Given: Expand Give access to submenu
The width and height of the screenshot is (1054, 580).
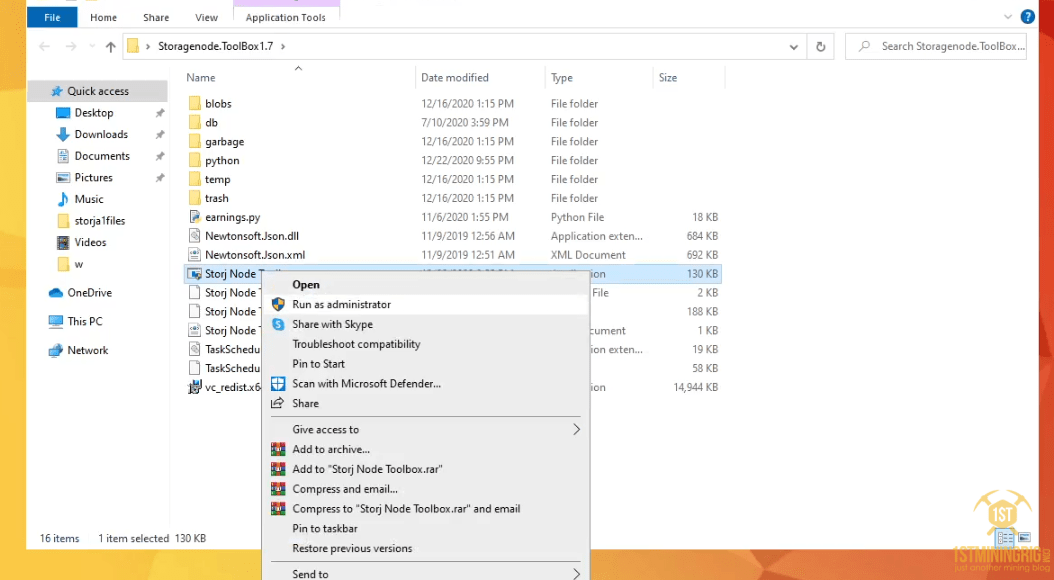Looking at the screenshot, I should pyautogui.click(x=426, y=429).
